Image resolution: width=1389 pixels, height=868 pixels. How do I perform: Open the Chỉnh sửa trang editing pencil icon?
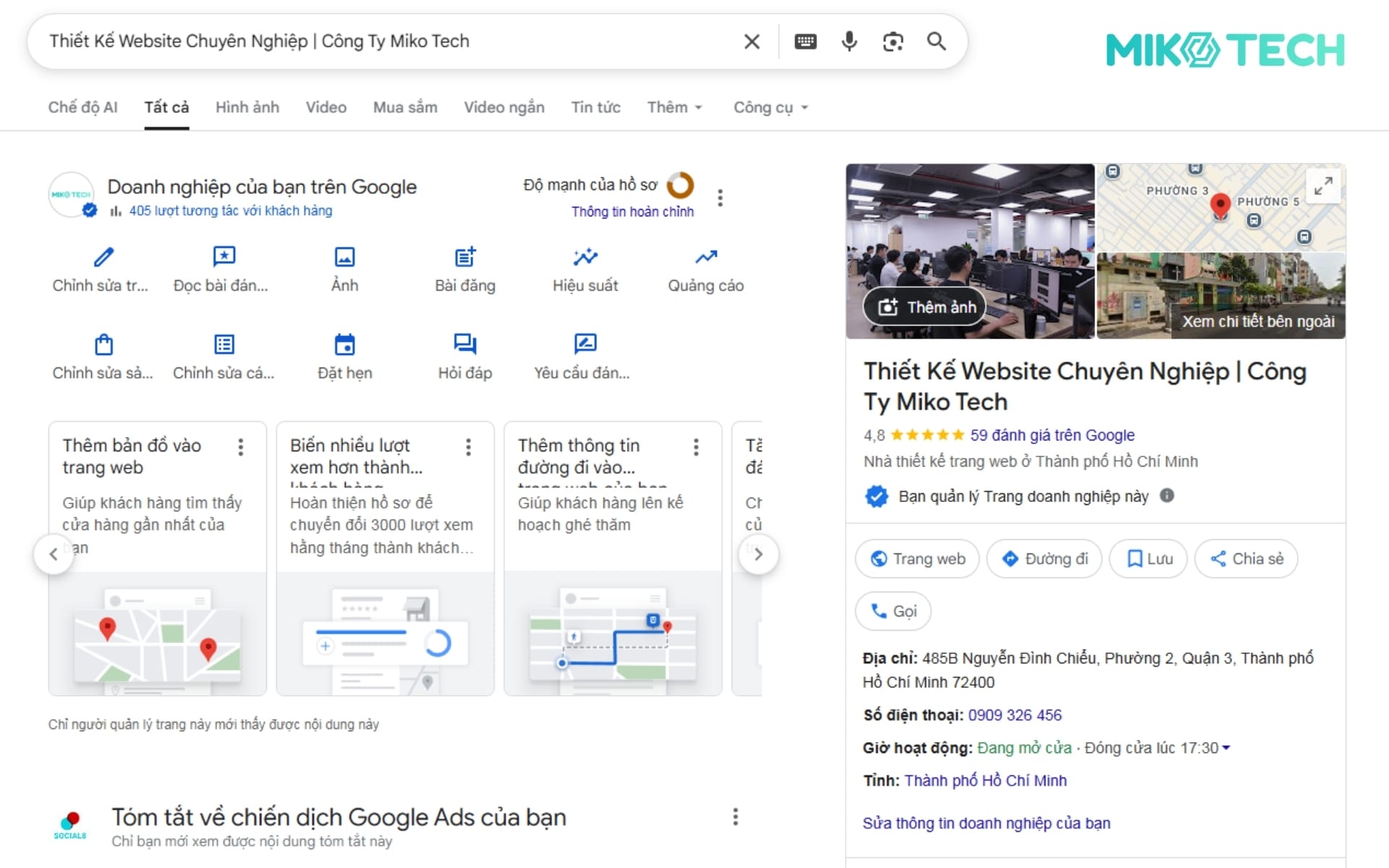pyautogui.click(x=103, y=258)
